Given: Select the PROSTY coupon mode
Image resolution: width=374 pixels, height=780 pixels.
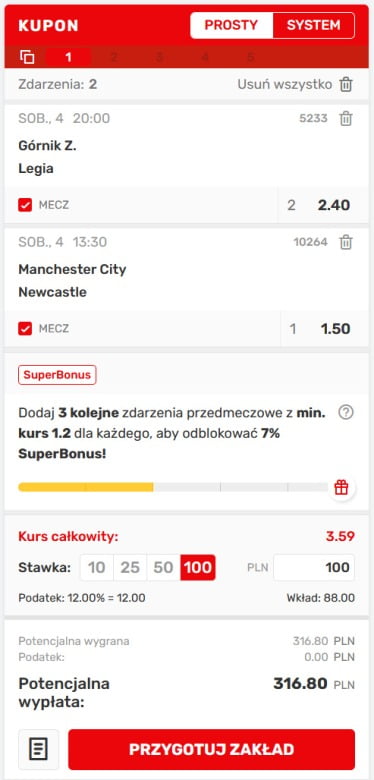Looking at the screenshot, I should pyautogui.click(x=231, y=25).
